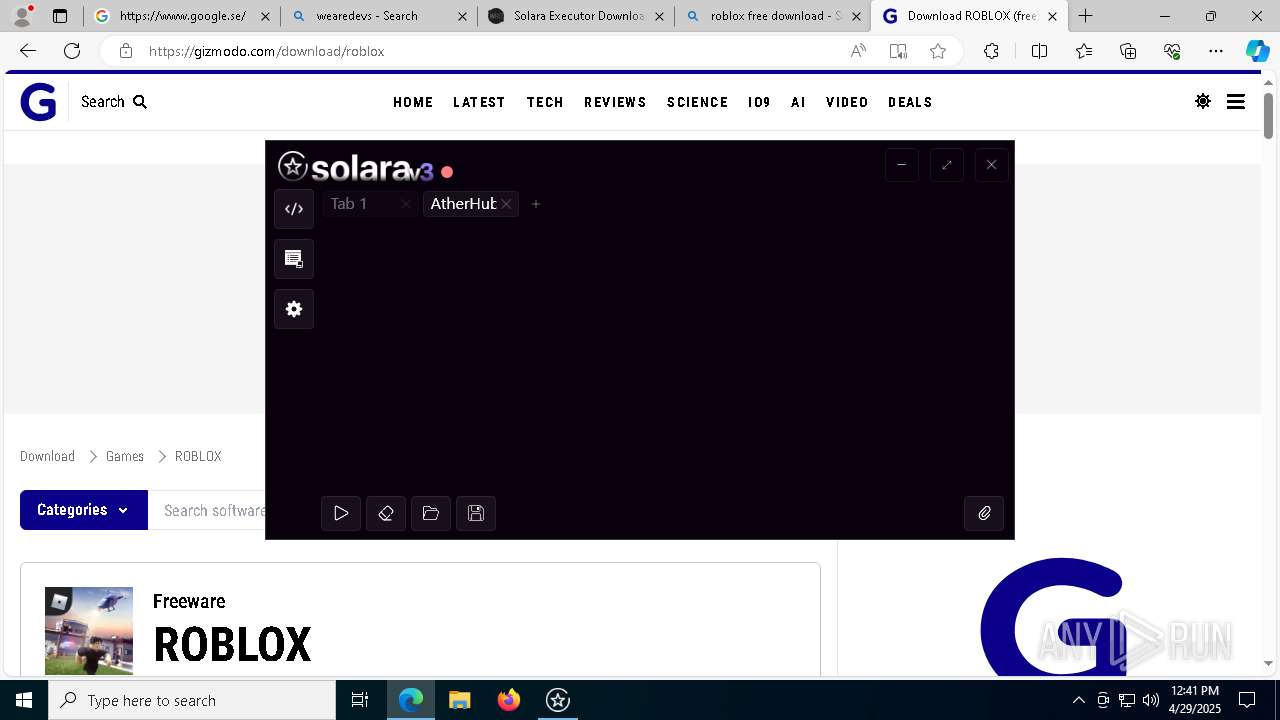The height and width of the screenshot is (720, 1280).
Task: Open Edge split screen icon
Action: coord(1039,51)
